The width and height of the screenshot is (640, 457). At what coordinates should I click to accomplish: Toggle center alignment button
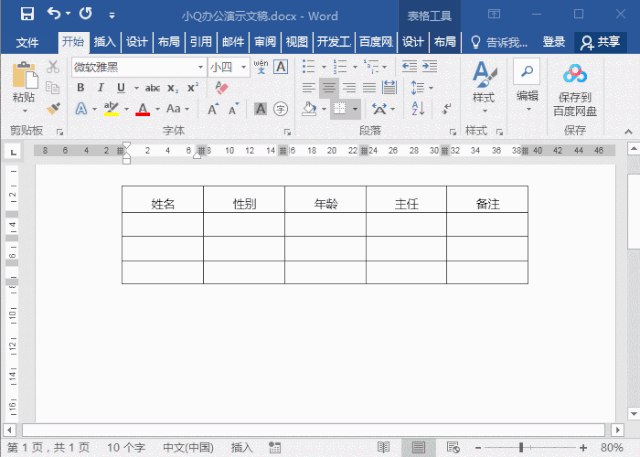(x=329, y=87)
